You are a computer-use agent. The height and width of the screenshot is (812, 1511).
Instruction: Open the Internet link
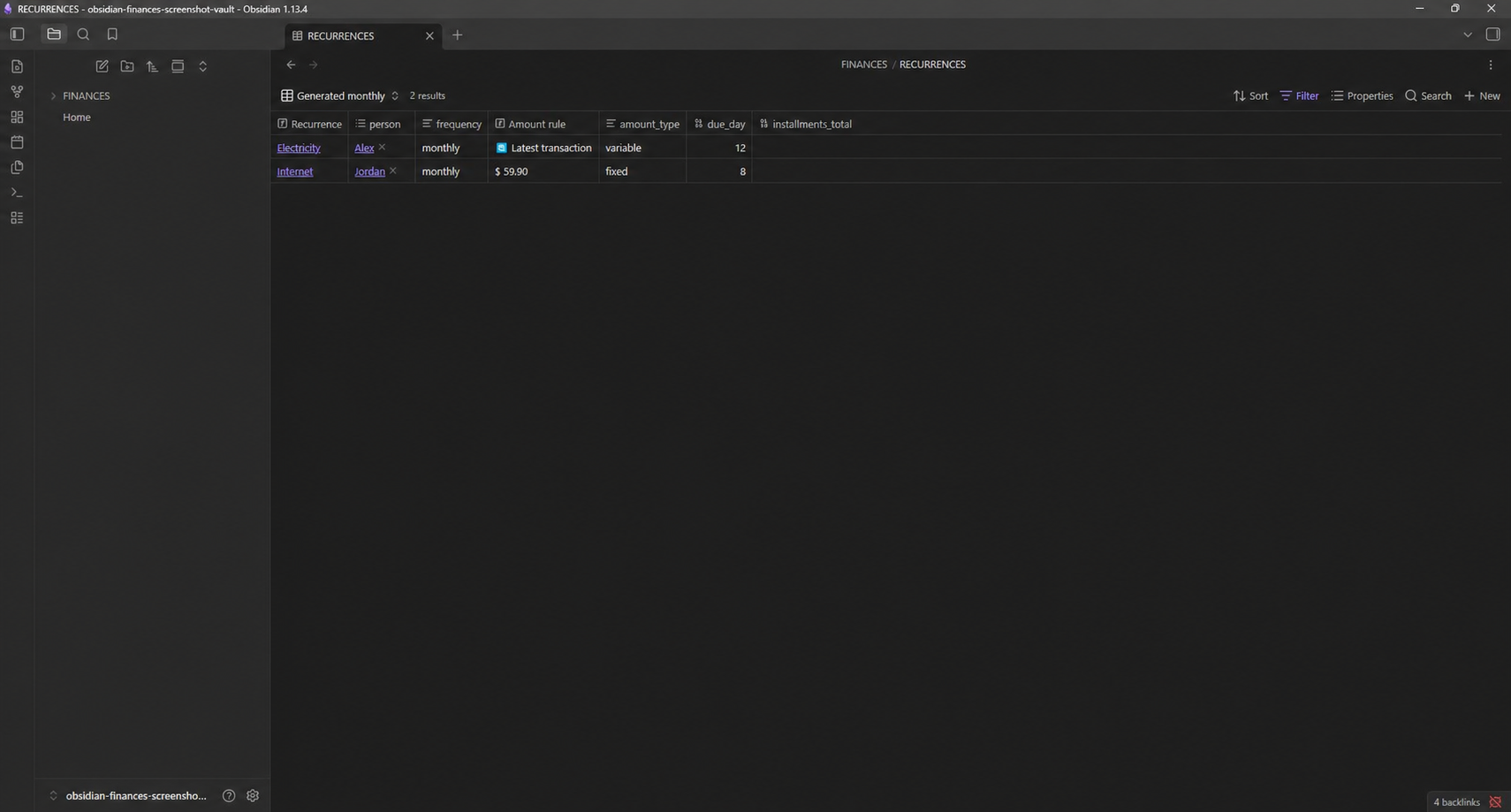[x=295, y=171]
